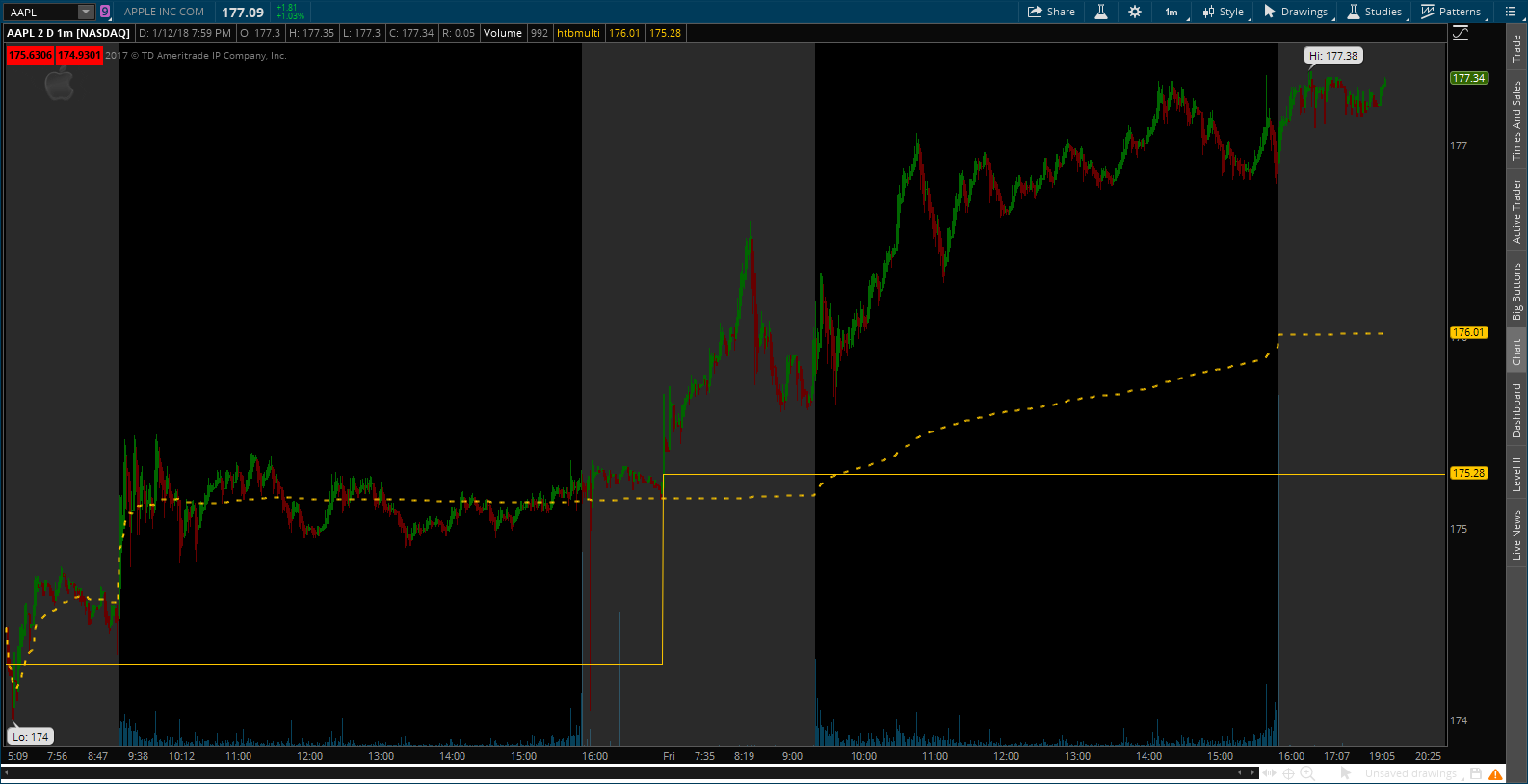Click the R: 0.05 range value

459,33
